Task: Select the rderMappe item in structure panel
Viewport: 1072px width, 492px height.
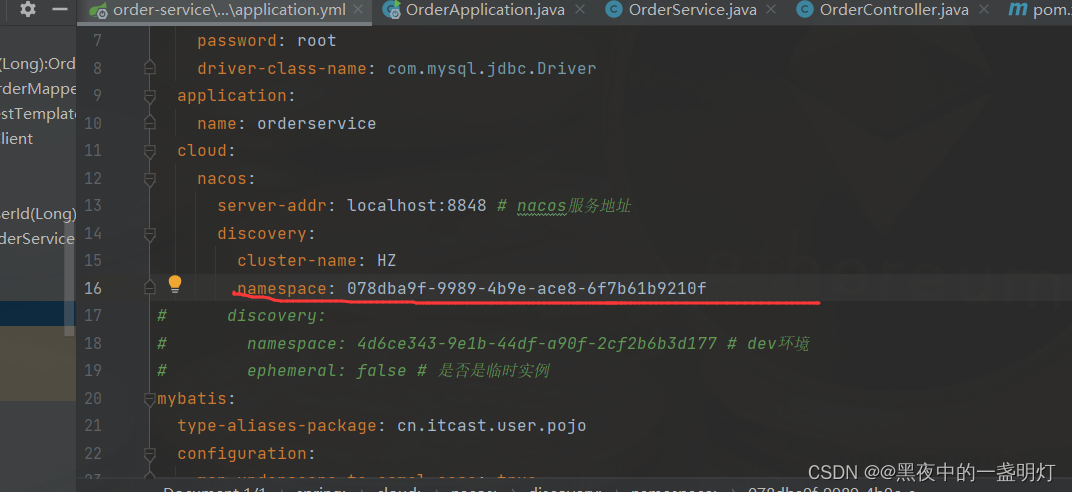Action: (38, 89)
